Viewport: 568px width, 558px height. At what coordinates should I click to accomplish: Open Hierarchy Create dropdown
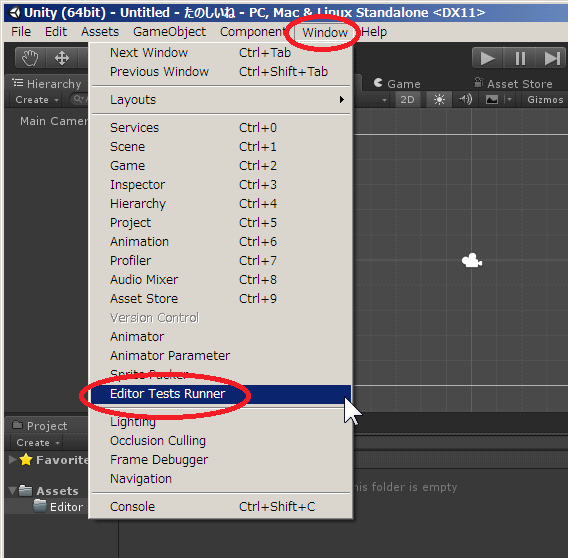coord(37,100)
